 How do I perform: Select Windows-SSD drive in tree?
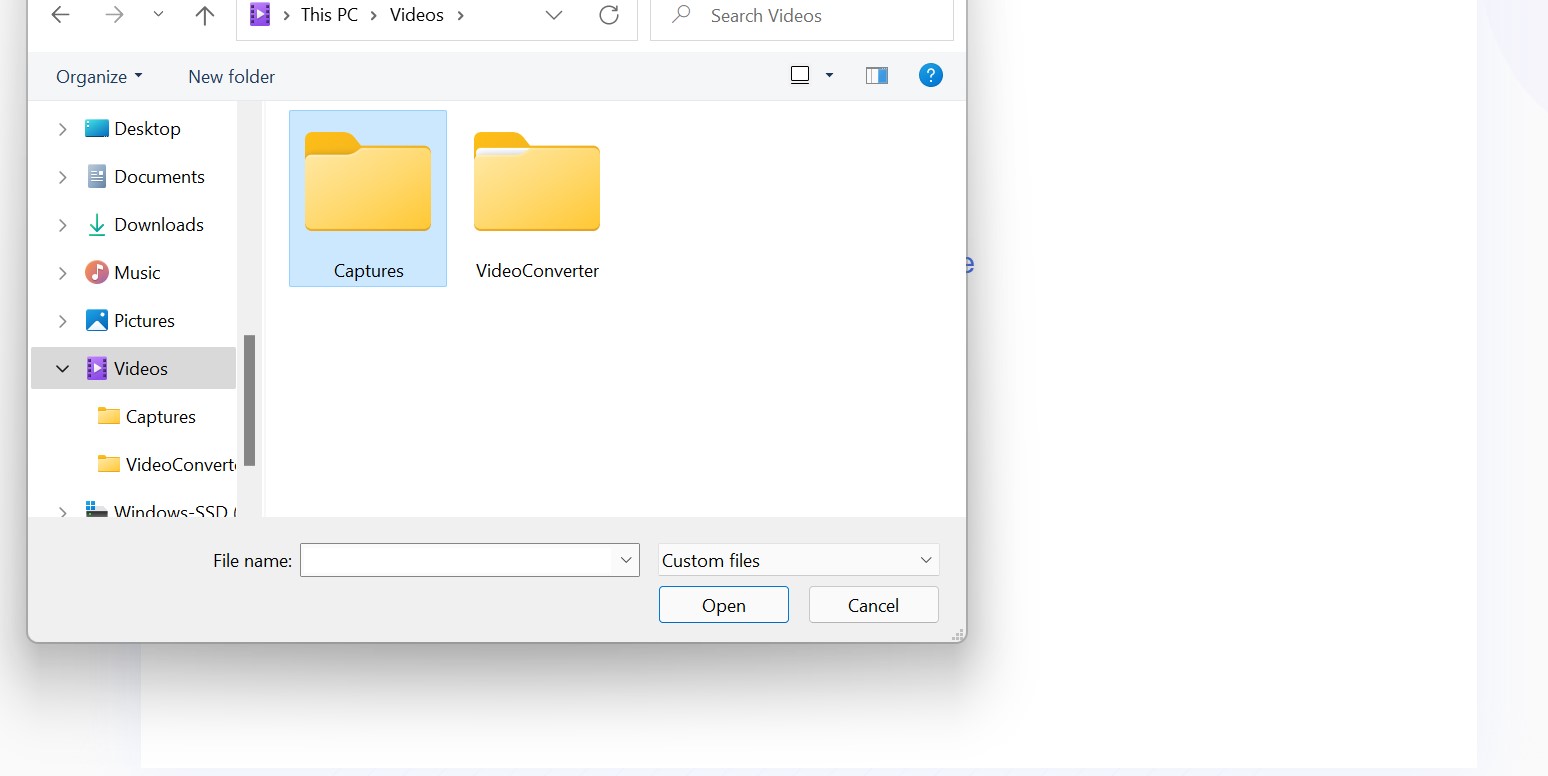161,511
